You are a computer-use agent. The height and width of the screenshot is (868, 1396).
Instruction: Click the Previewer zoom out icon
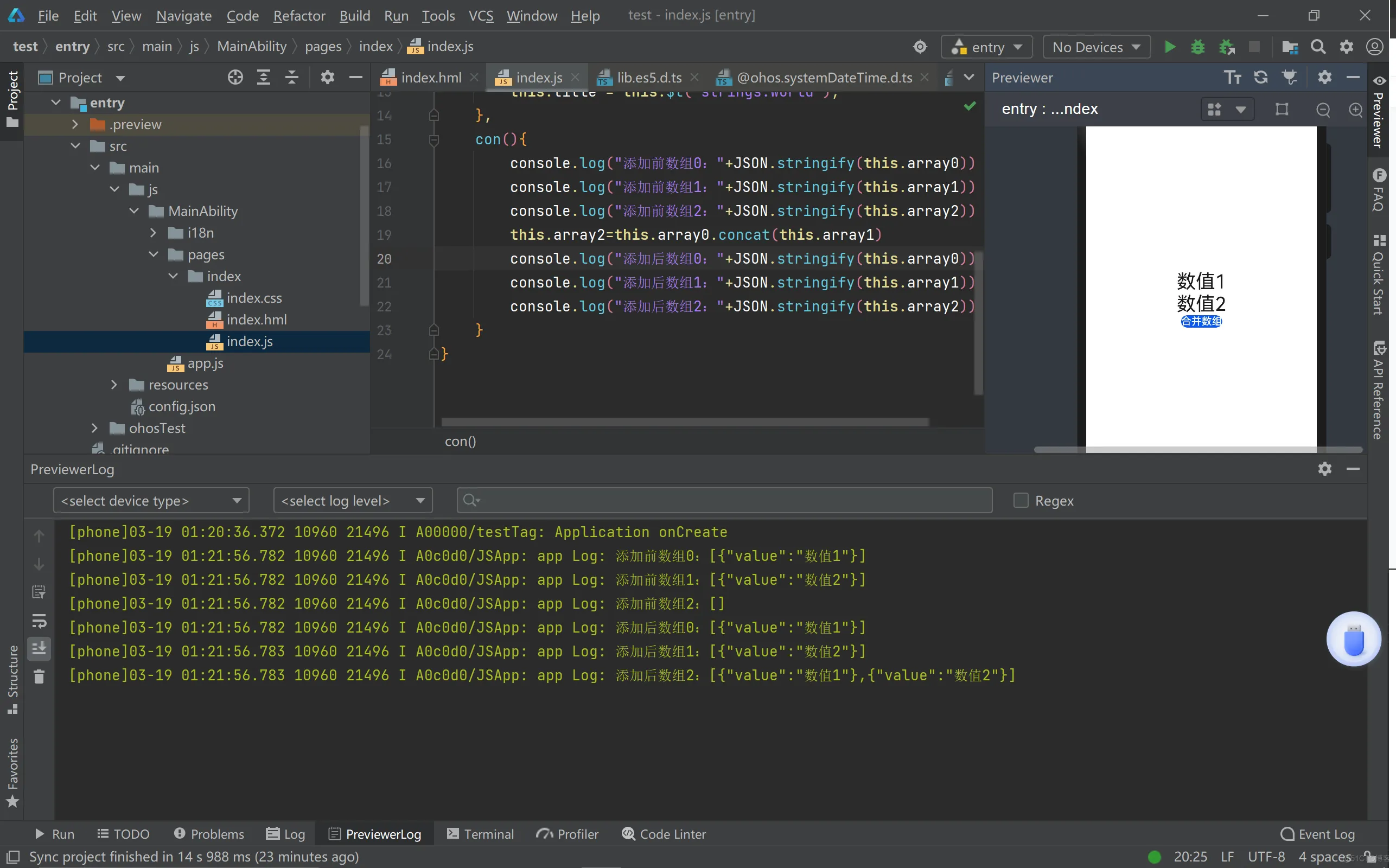coord(1323,110)
